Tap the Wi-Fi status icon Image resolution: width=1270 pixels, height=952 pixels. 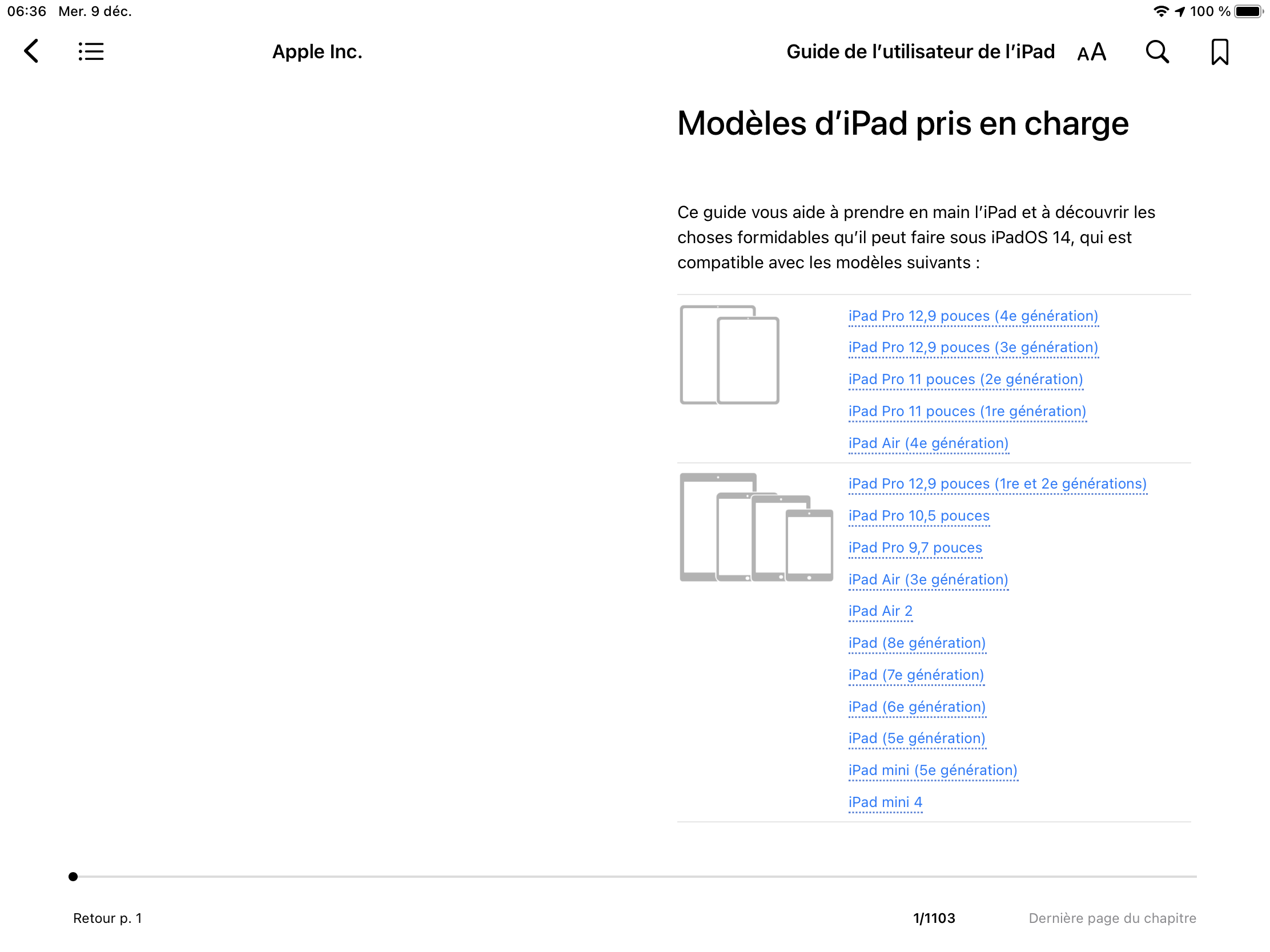pos(1161,11)
